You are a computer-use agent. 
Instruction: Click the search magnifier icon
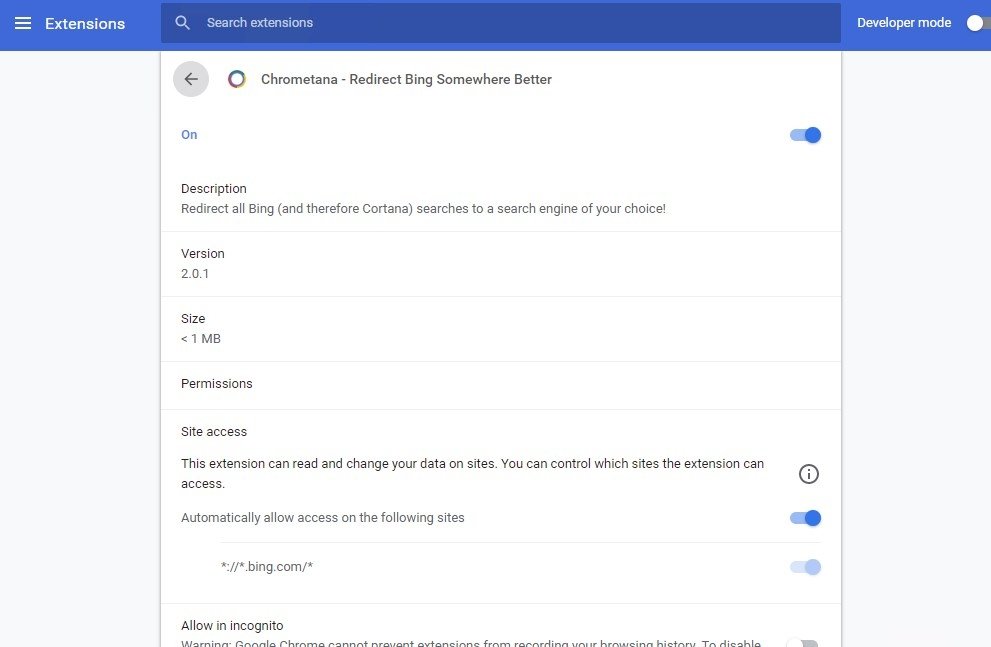point(183,23)
